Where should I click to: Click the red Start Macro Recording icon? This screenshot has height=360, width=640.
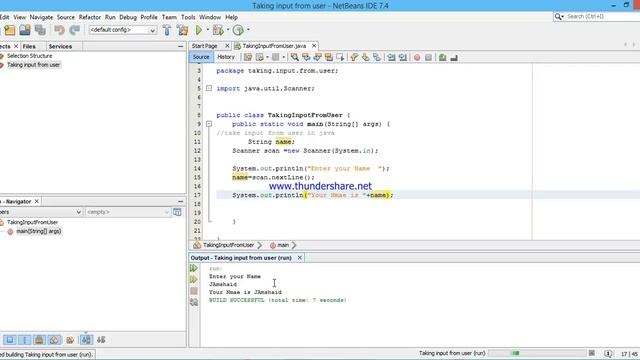(417, 58)
